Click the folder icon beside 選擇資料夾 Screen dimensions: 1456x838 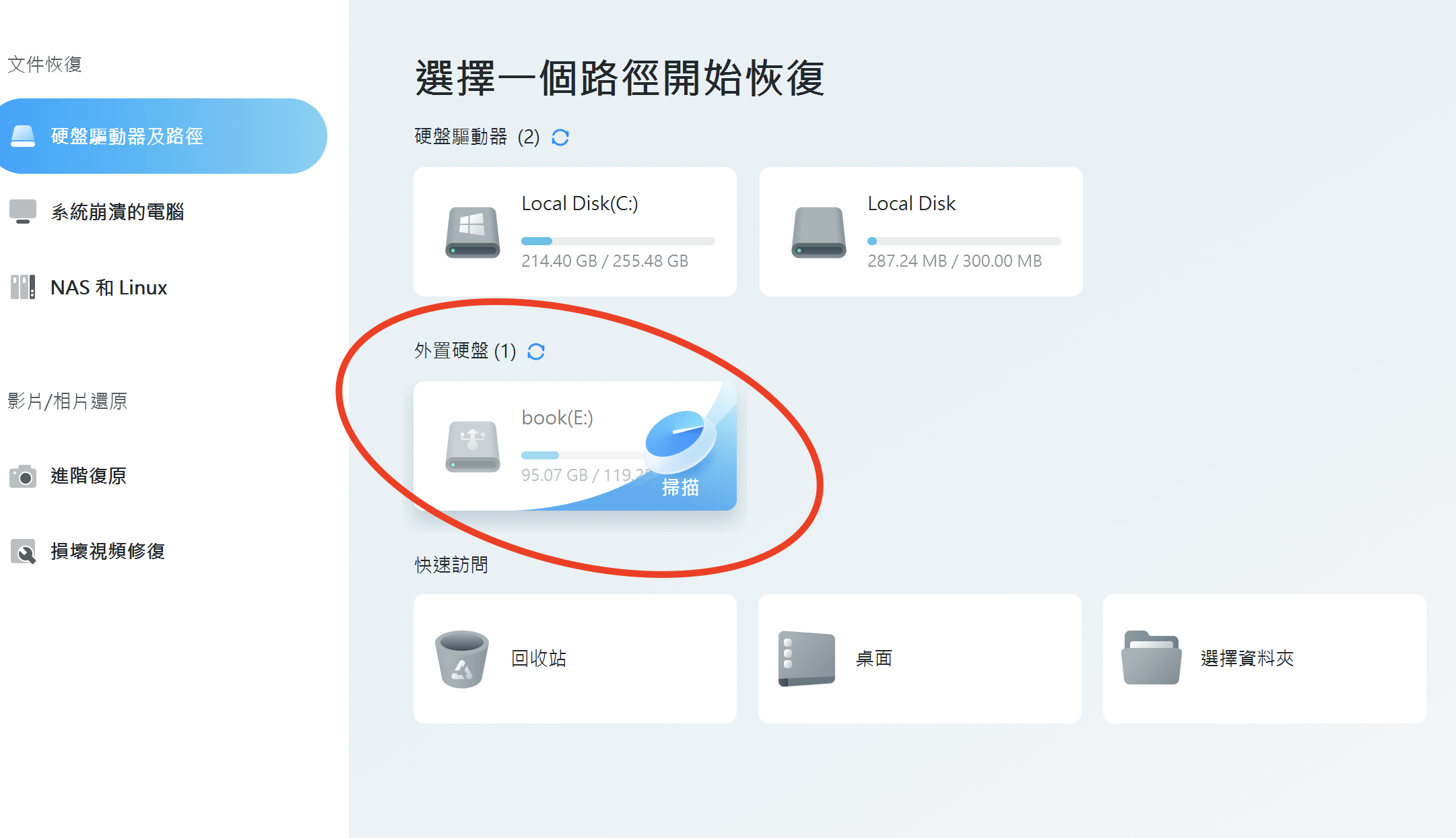point(1151,658)
